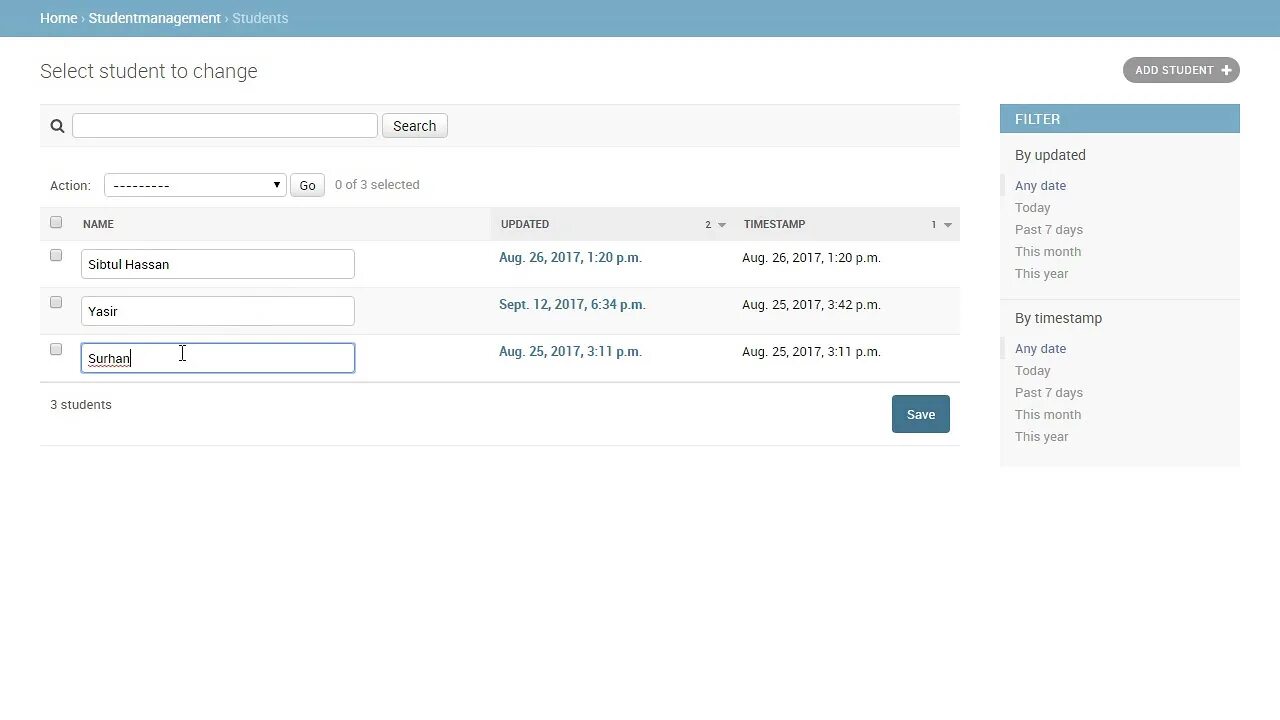The height and width of the screenshot is (720, 1280).
Task: Click the '3 students' count text
Action: click(x=81, y=404)
